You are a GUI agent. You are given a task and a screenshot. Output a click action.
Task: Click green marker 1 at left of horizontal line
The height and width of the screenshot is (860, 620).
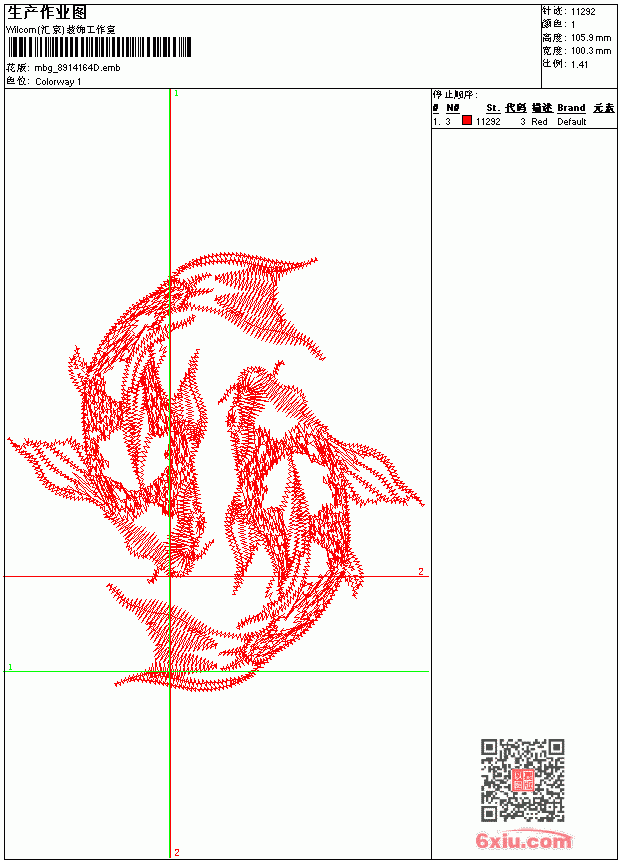10,667
